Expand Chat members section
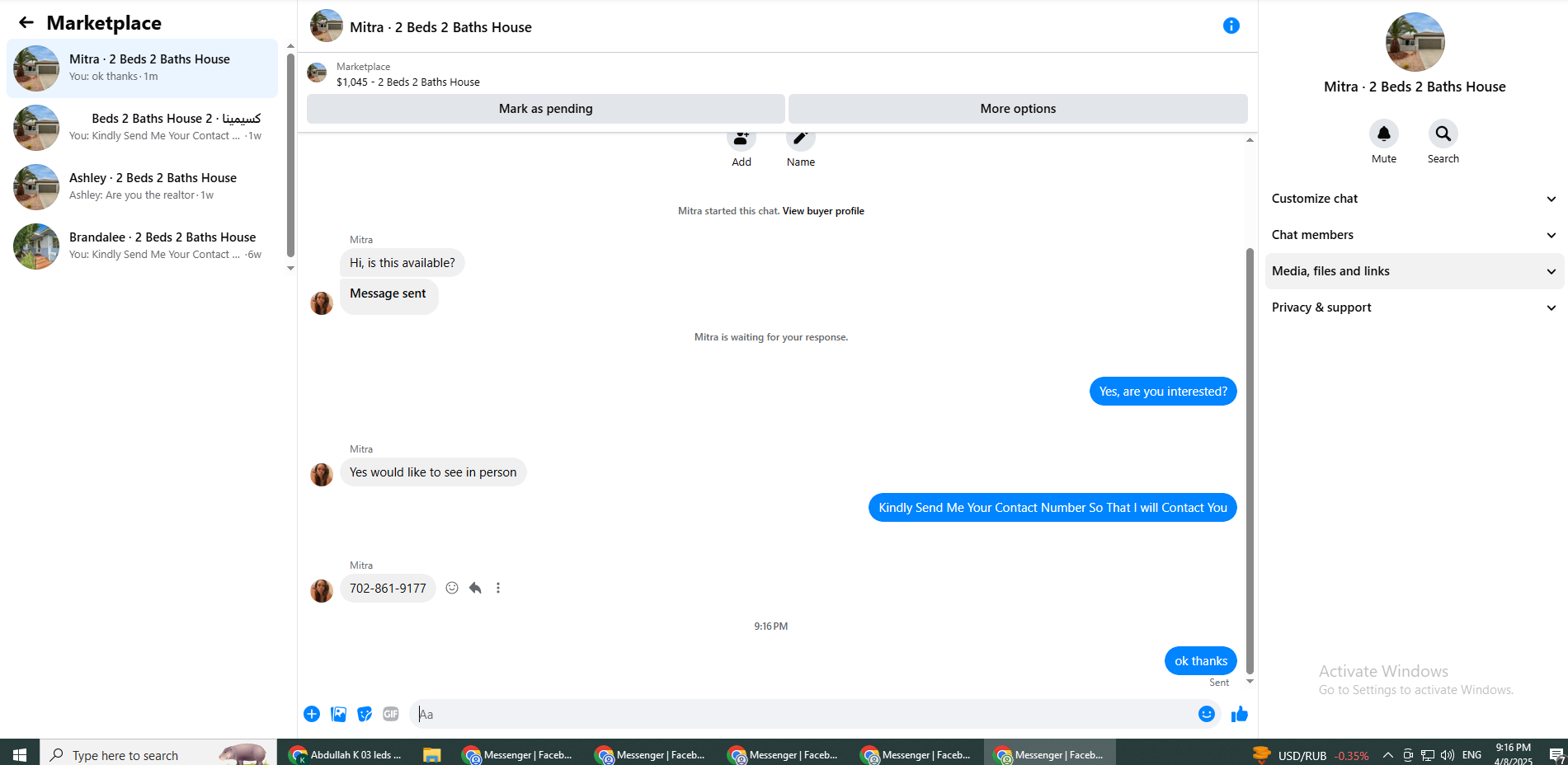This screenshot has height=765, width=1568. click(x=1414, y=235)
